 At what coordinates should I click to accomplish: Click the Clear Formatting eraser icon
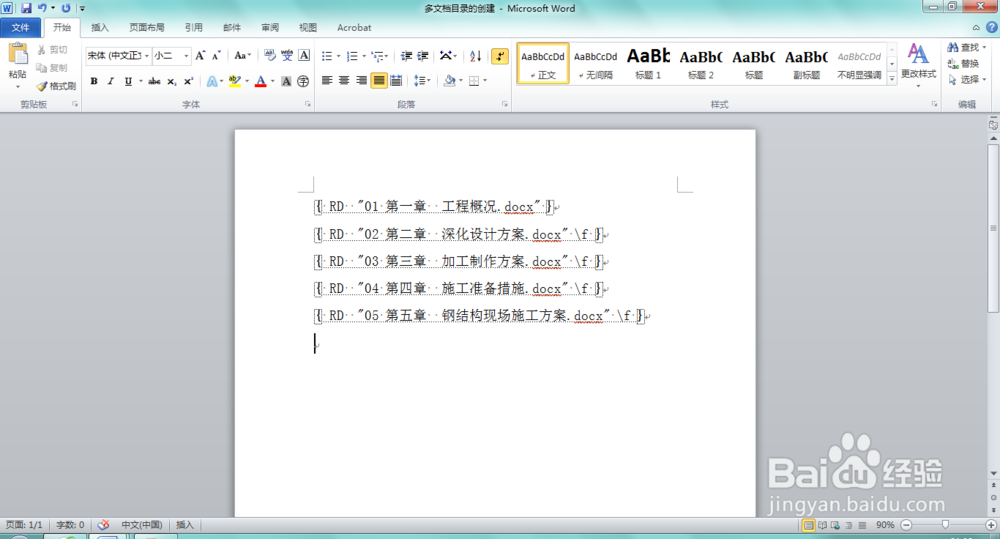(x=270, y=55)
